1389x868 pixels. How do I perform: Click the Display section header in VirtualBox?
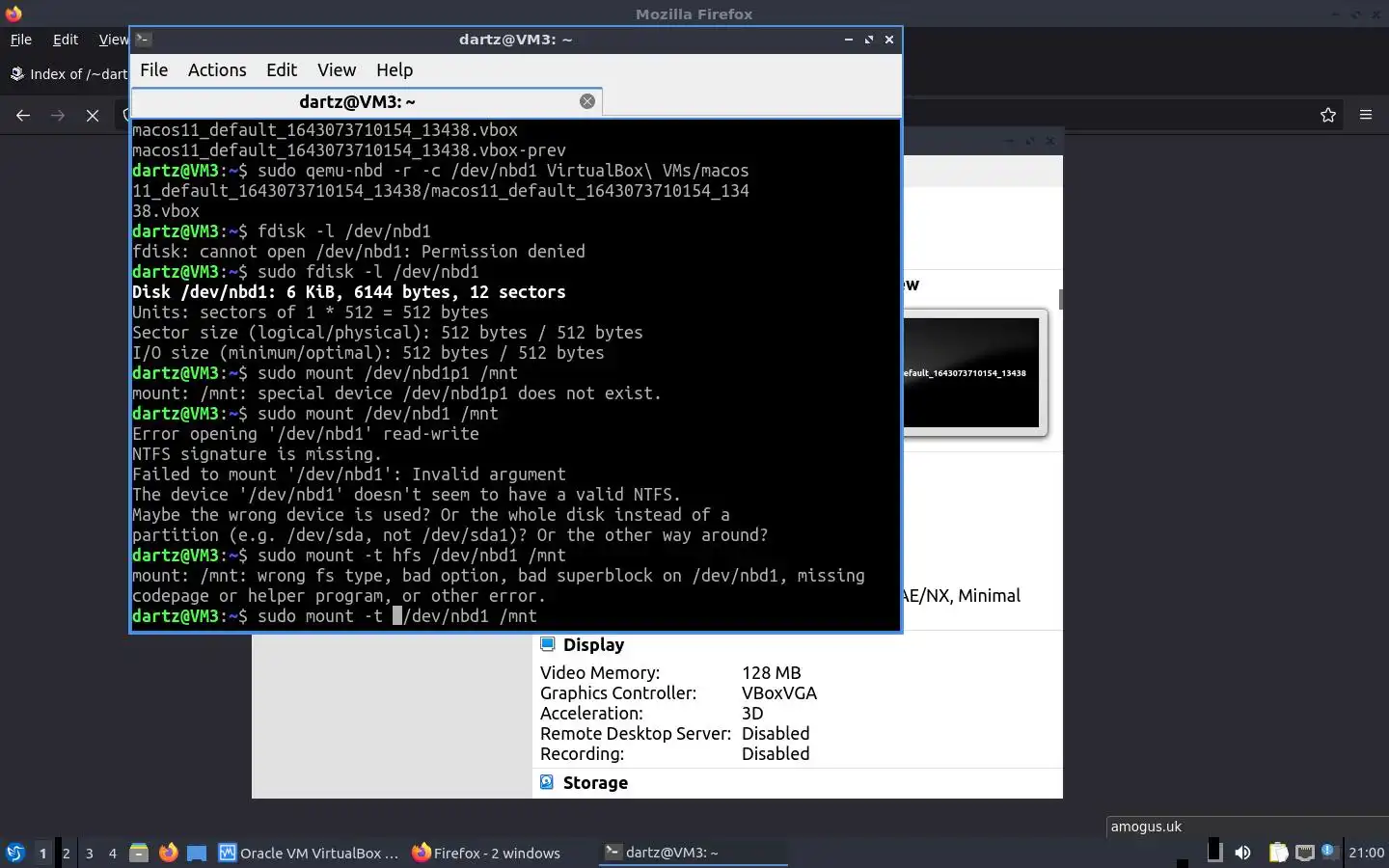[x=593, y=644]
